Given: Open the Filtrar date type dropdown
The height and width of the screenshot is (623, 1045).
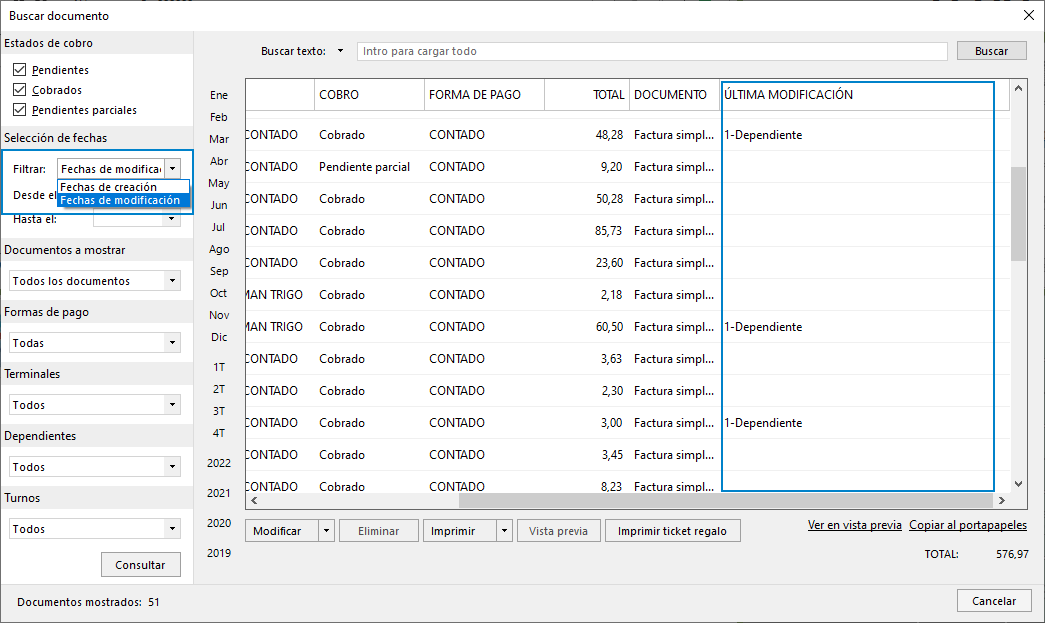Looking at the screenshot, I should pos(172,169).
